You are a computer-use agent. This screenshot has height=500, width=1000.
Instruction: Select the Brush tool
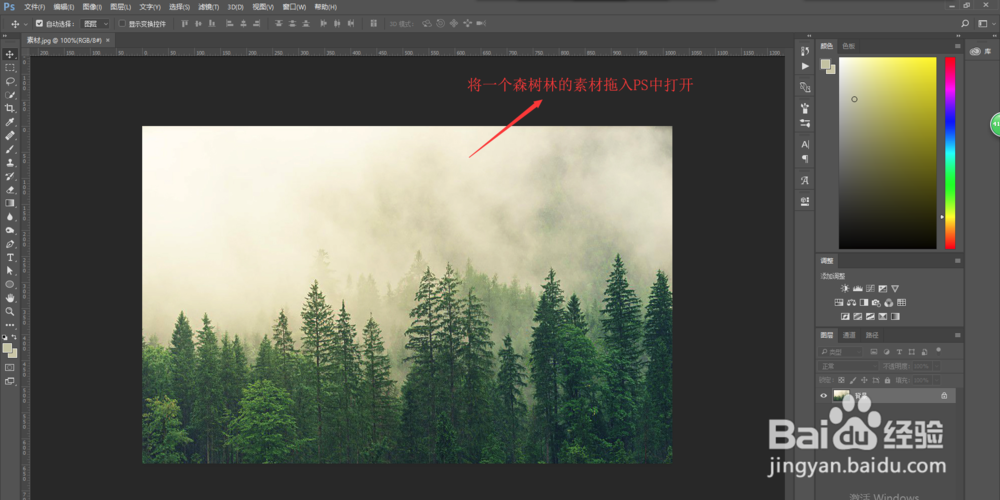click(x=10, y=149)
